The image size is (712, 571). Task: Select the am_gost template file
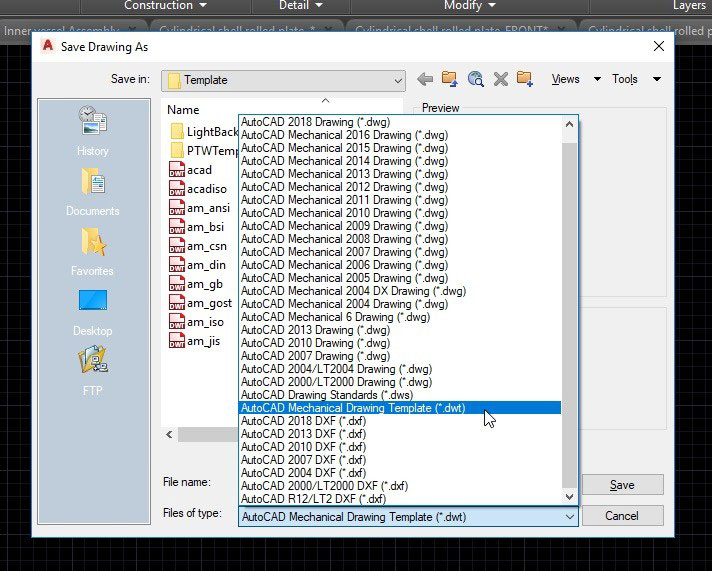[200, 303]
